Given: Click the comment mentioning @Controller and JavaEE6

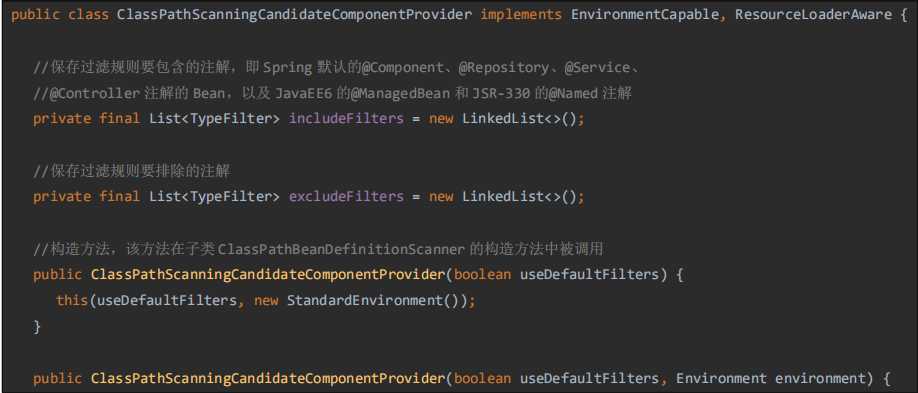Looking at the screenshot, I should (x=333, y=93).
